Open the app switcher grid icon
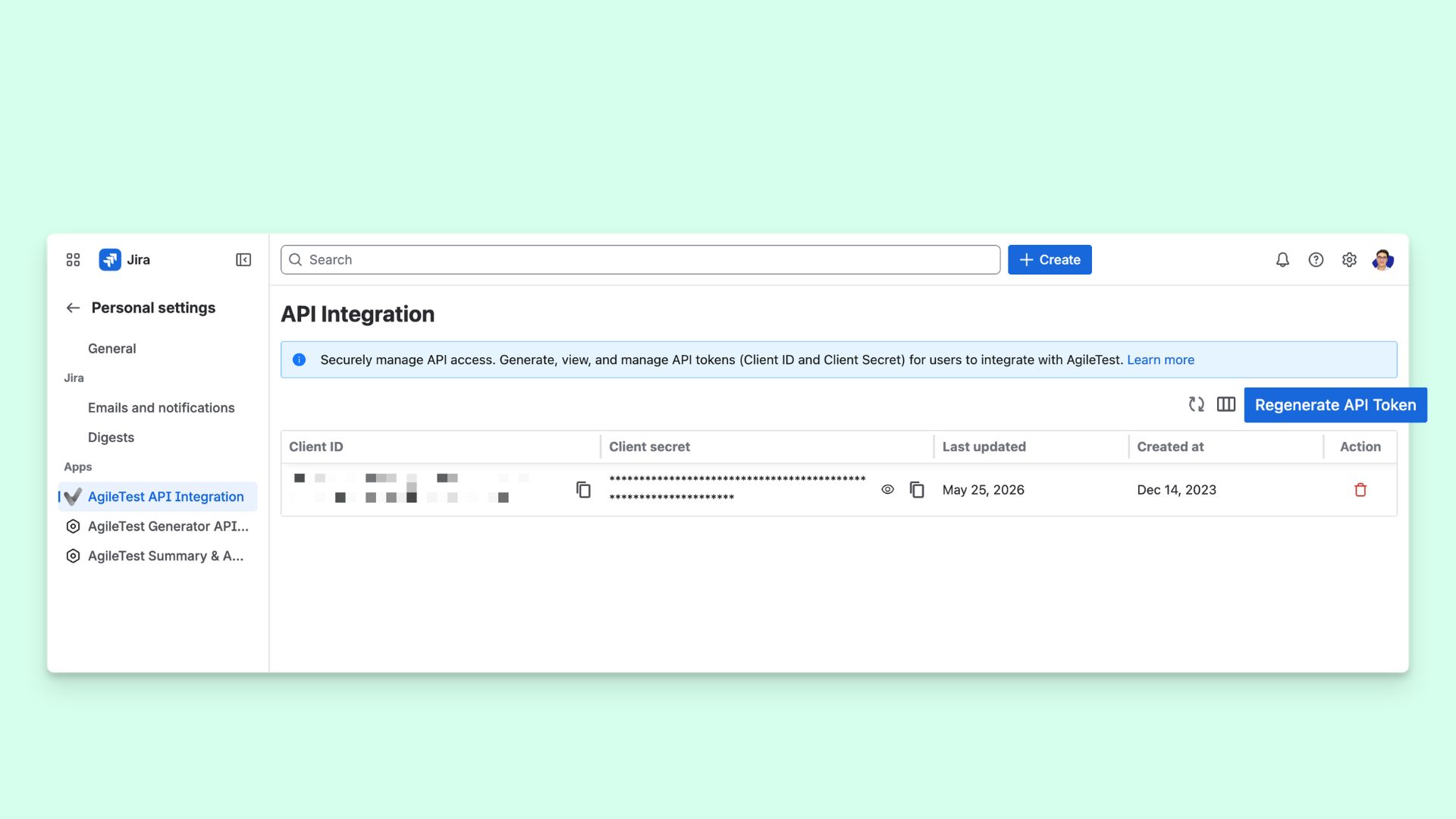The image size is (1456, 819). pos(73,260)
